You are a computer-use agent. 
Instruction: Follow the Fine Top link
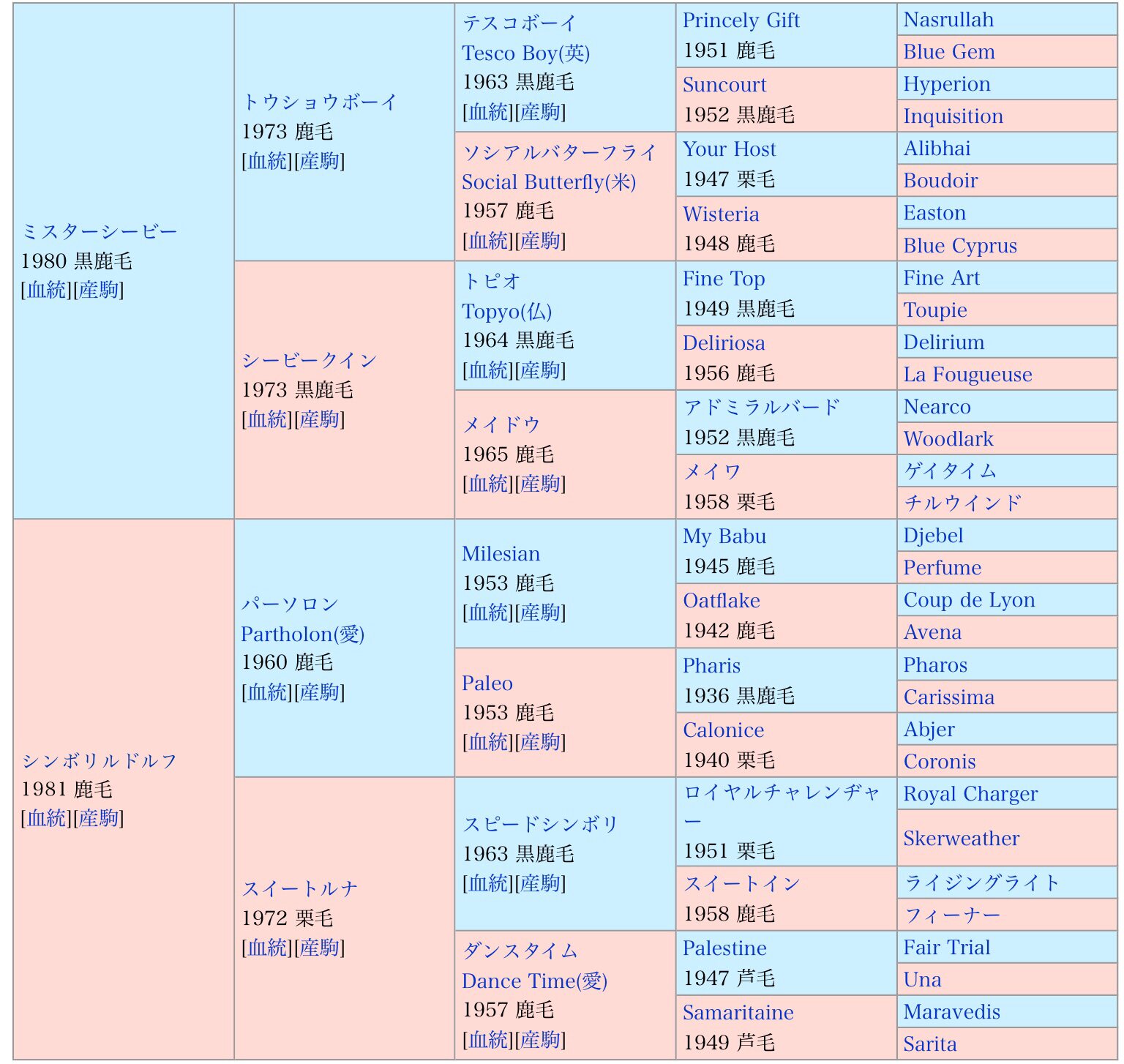[x=724, y=279]
